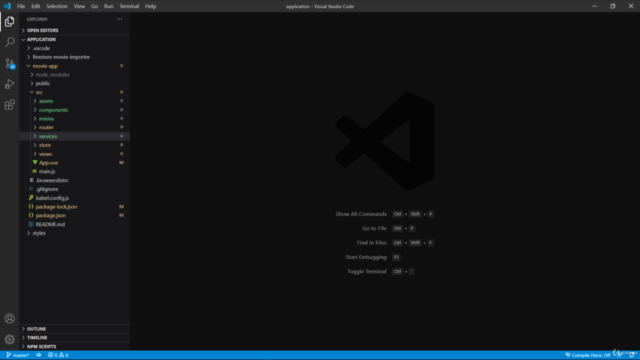640x360 pixels.
Task: Expand the Timeline section
Action: (x=75, y=338)
